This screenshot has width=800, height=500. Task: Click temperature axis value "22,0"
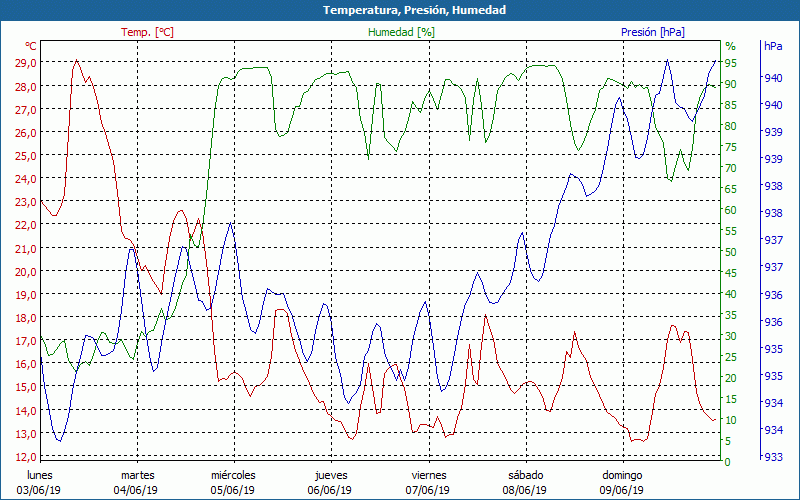[x=25, y=225]
